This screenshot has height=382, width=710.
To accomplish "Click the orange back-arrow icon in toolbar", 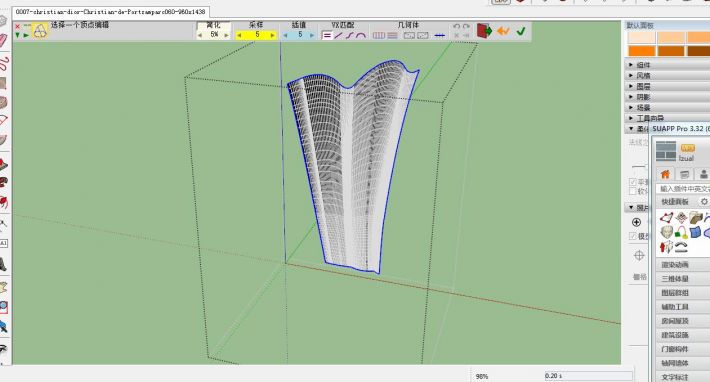I will coord(503,31).
